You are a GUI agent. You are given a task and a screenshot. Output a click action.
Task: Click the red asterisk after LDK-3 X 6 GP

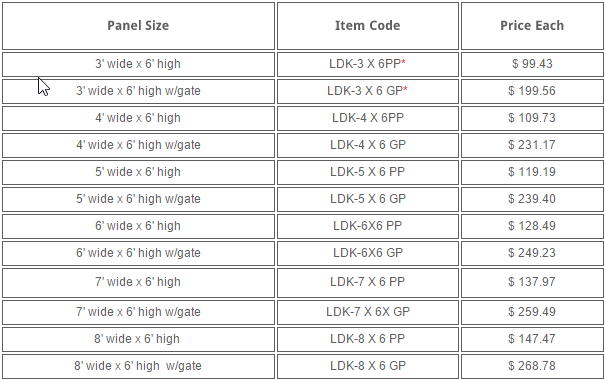tap(405, 90)
